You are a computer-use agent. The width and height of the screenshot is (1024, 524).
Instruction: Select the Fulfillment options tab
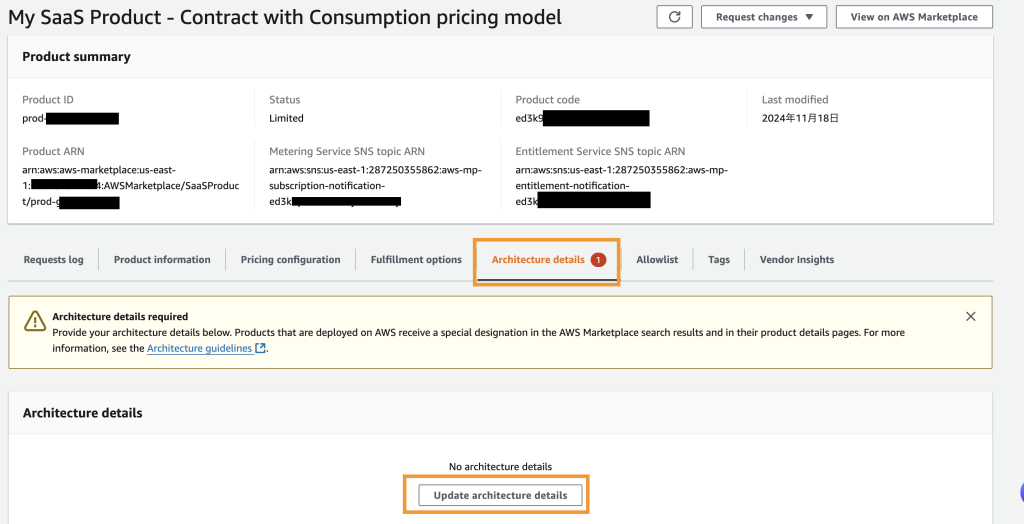[x=416, y=260]
